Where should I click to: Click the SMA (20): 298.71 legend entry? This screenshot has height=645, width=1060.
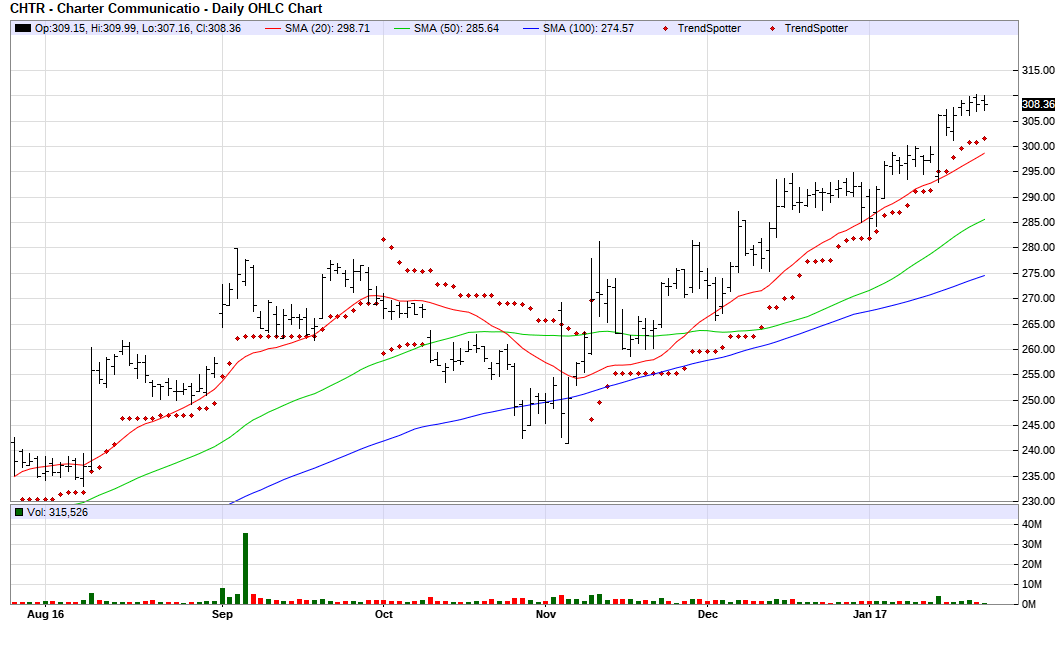coord(318,28)
